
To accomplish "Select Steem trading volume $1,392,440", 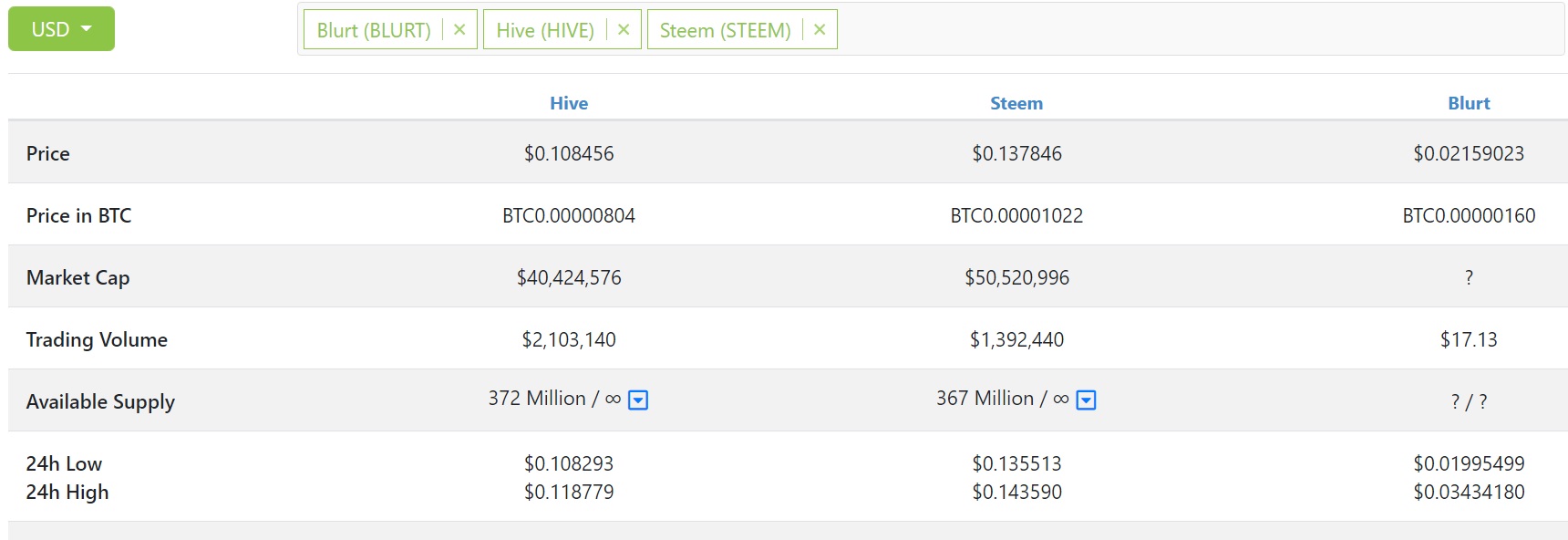I will point(1016,339).
